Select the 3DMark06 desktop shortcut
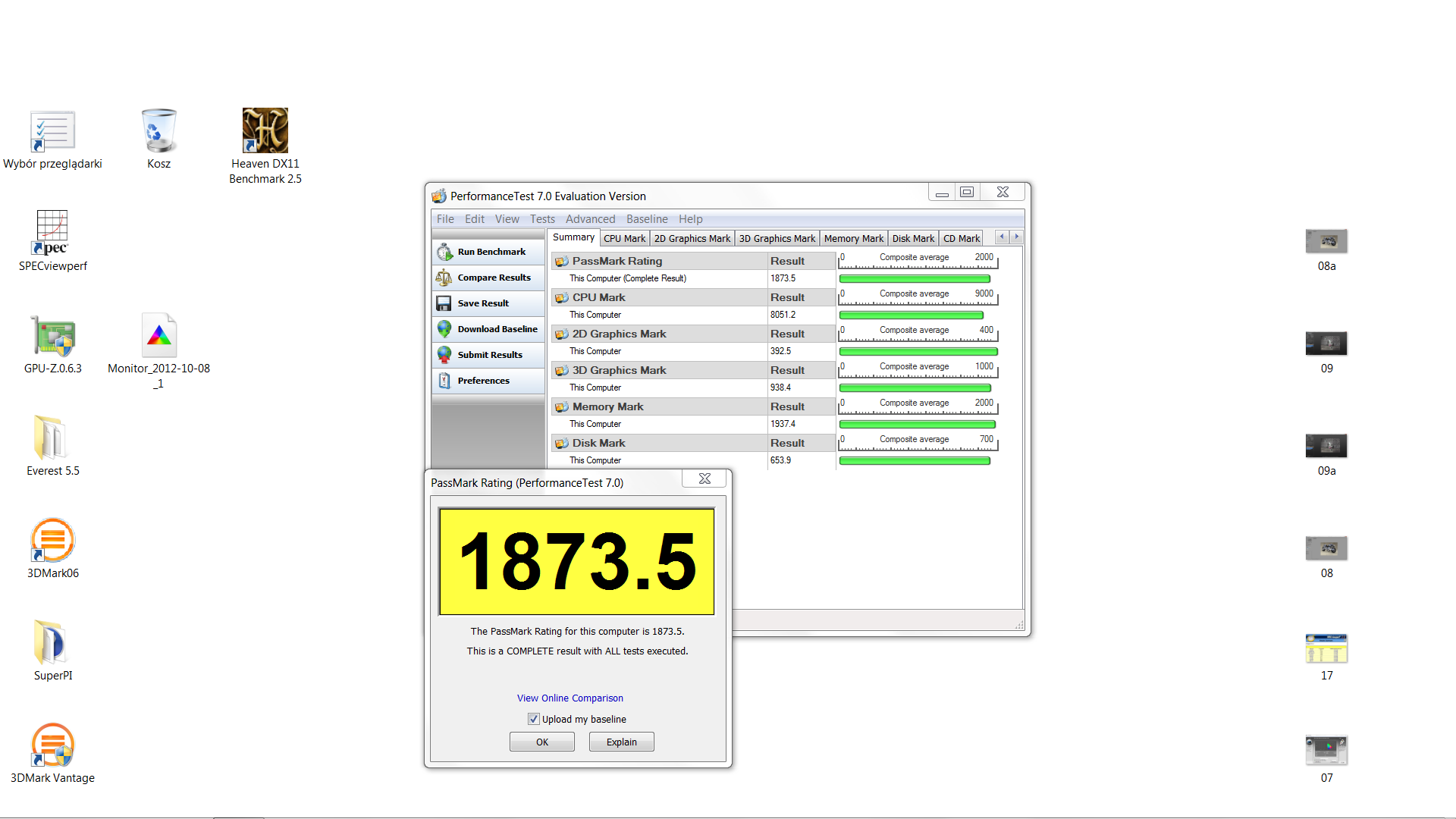The height and width of the screenshot is (819, 1456). [52, 540]
